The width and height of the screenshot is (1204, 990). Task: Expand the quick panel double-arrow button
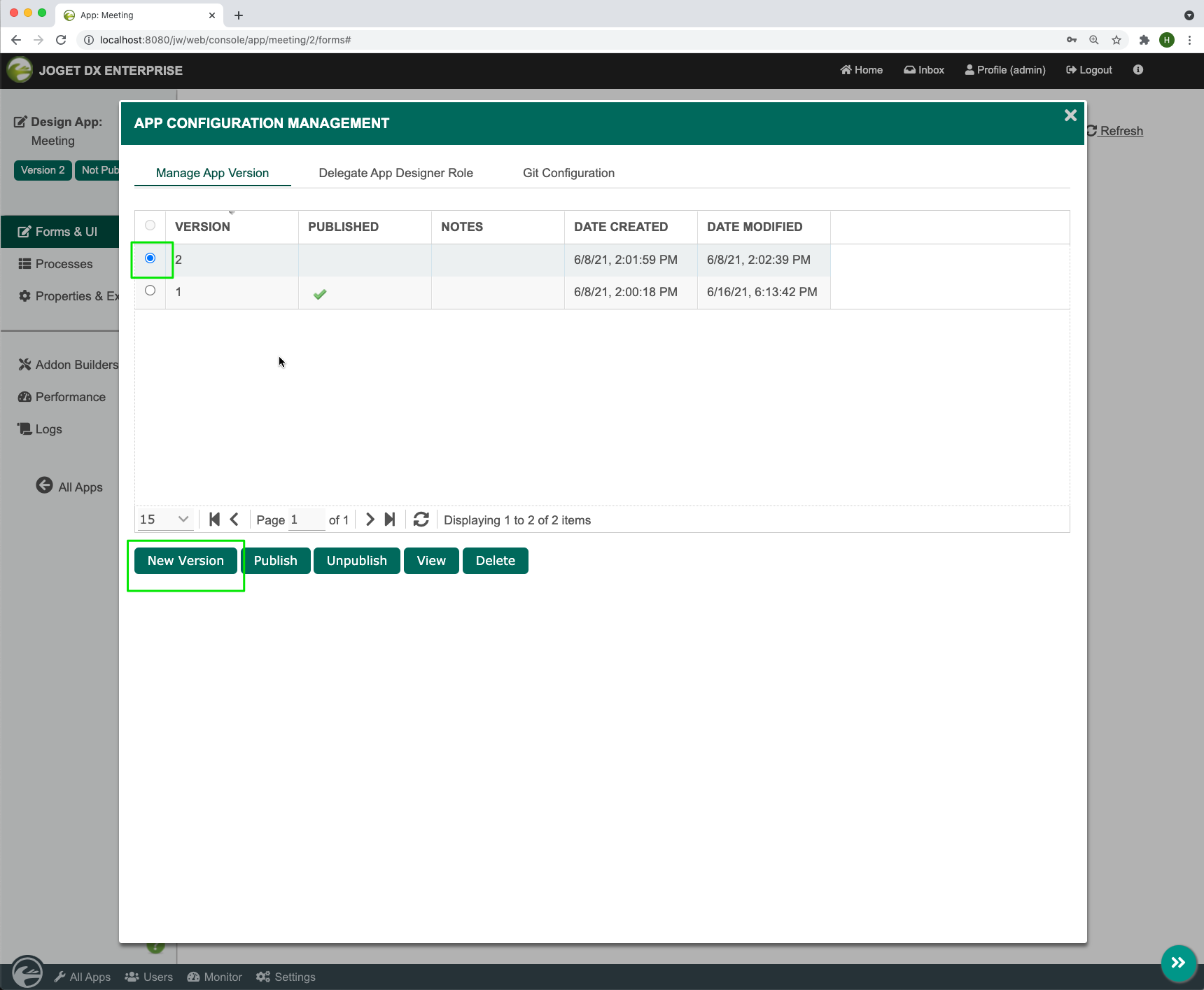click(1179, 963)
